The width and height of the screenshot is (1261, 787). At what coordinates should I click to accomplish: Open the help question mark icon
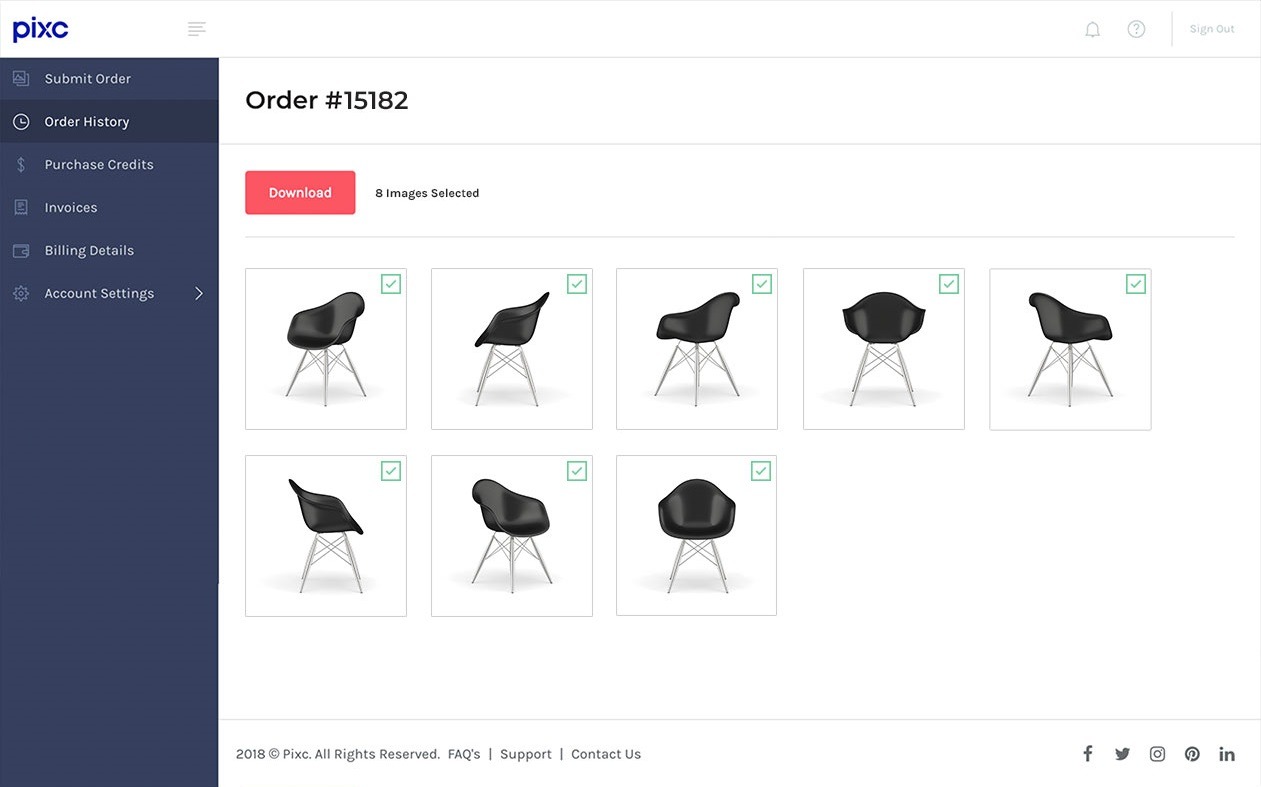(x=1136, y=29)
